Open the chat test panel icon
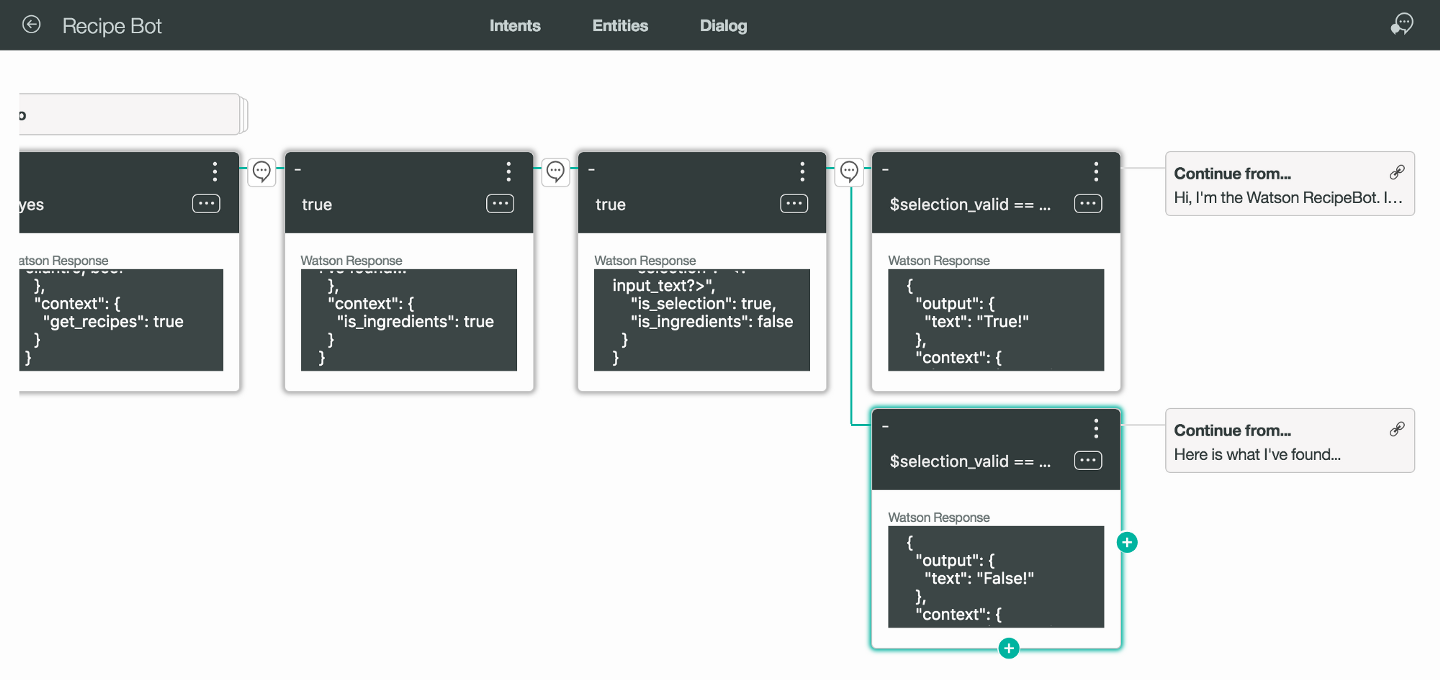 [x=1402, y=25]
